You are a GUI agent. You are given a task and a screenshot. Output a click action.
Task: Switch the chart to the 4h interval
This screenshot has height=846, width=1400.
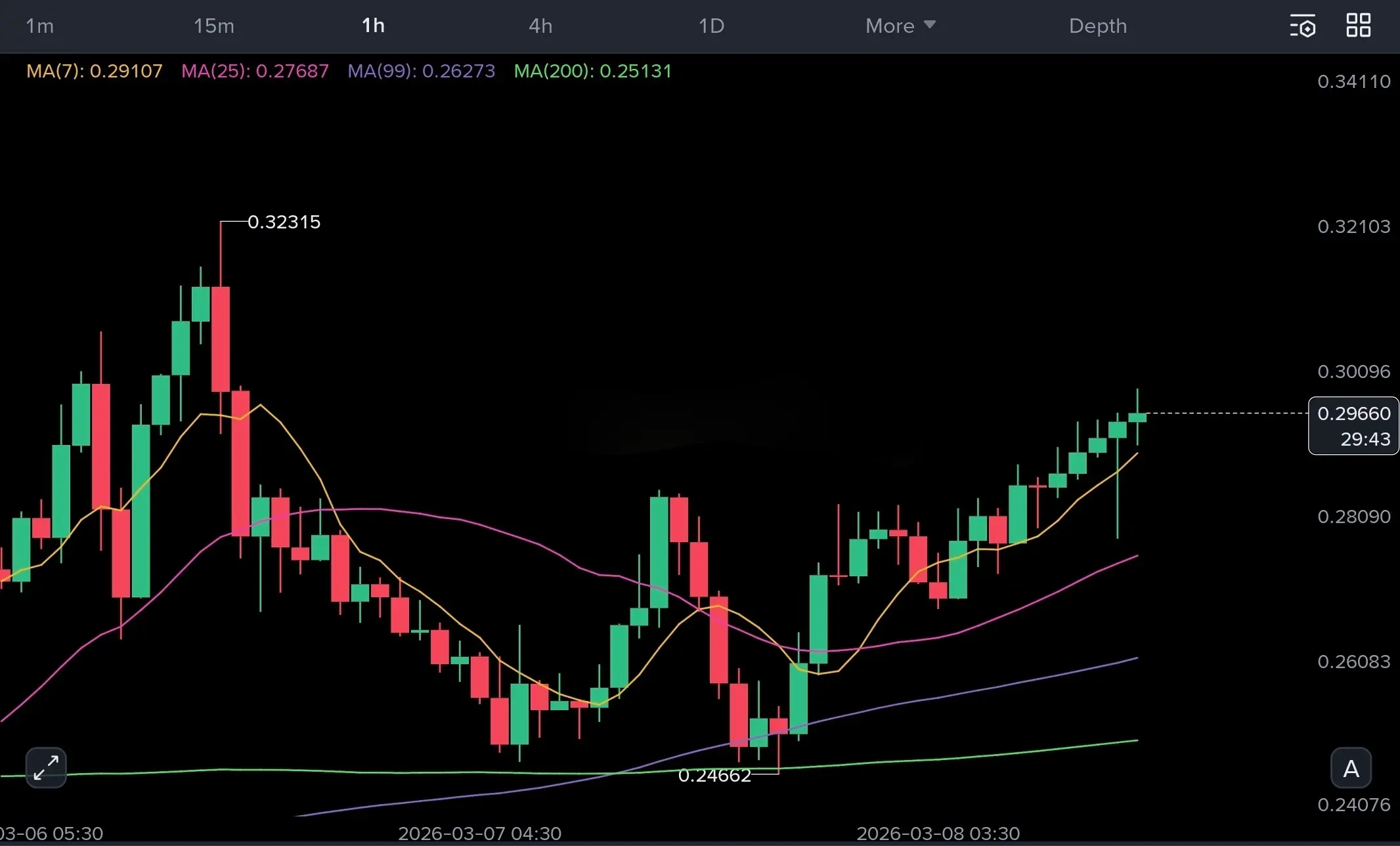coord(540,26)
